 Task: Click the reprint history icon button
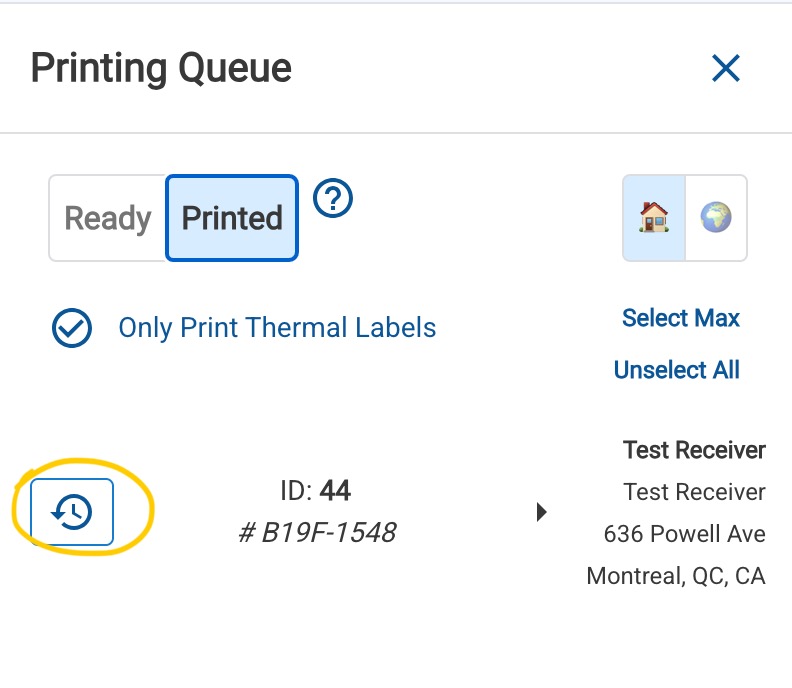(x=72, y=512)
